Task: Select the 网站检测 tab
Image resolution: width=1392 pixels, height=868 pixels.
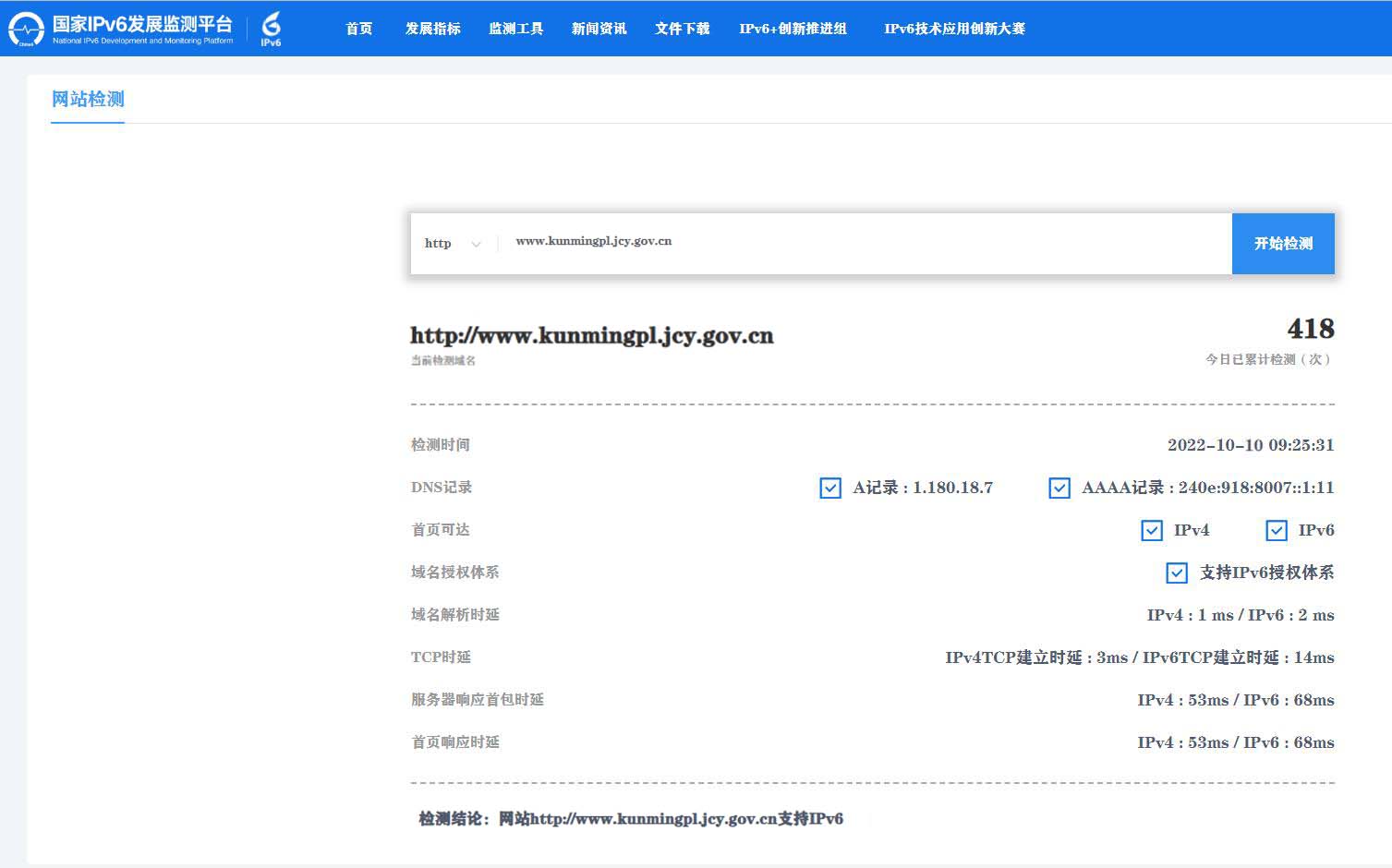Action: pyautogui.click(x=88, y=100)
